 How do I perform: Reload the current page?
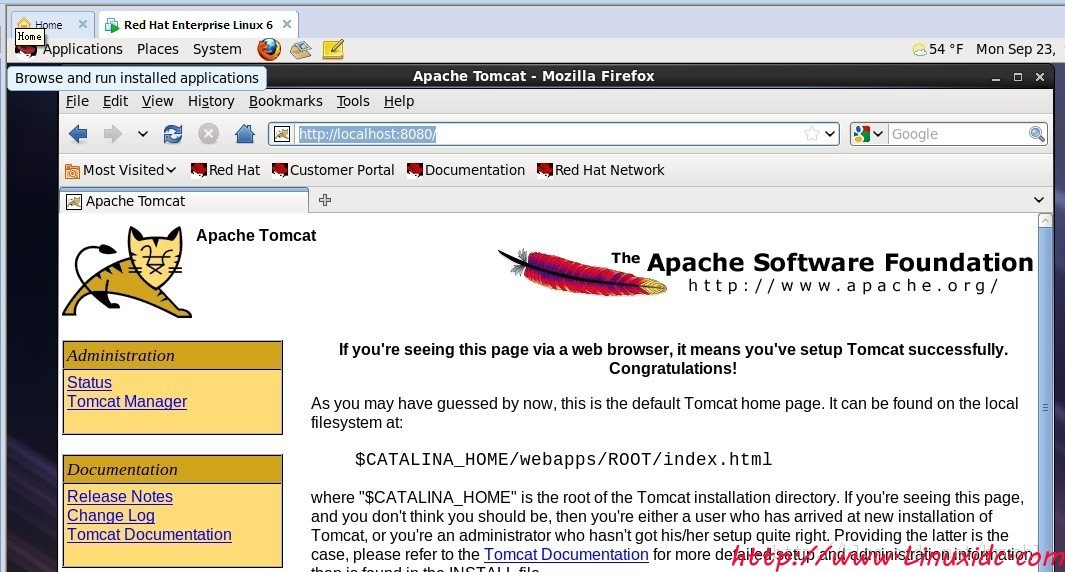click(173, 134)
